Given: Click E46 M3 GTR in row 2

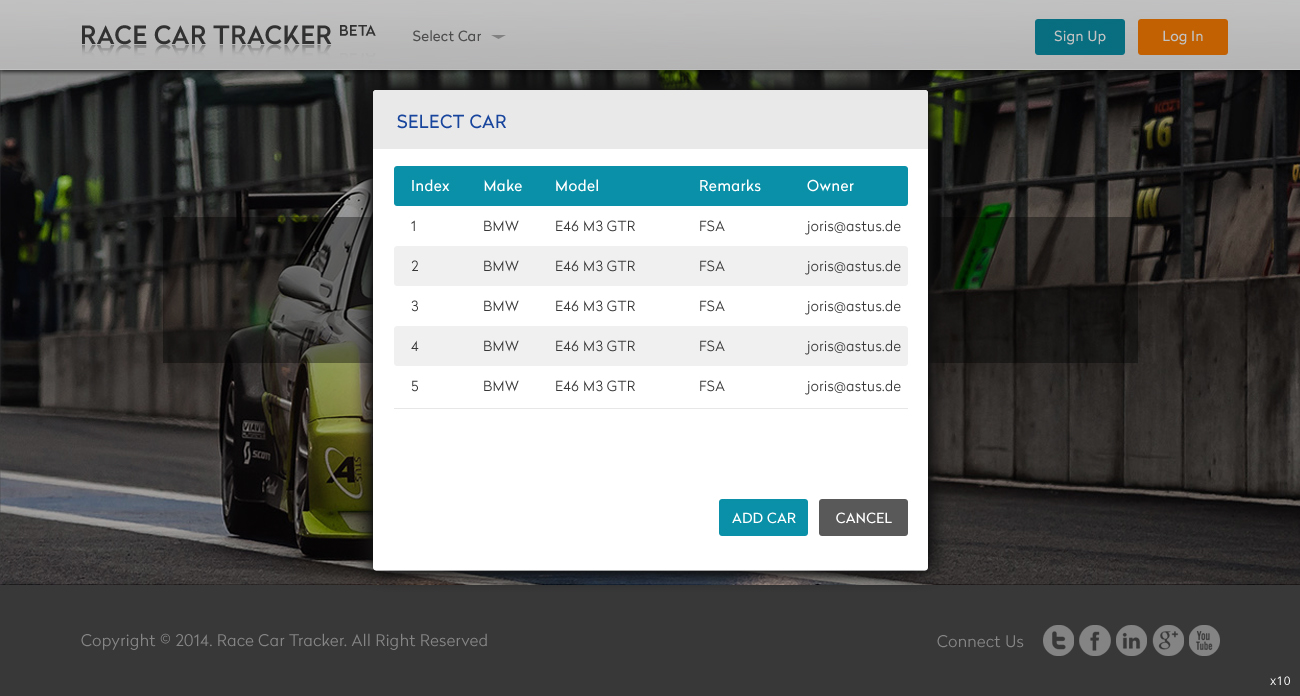Looking at the screenshot, I should (595, 266).
